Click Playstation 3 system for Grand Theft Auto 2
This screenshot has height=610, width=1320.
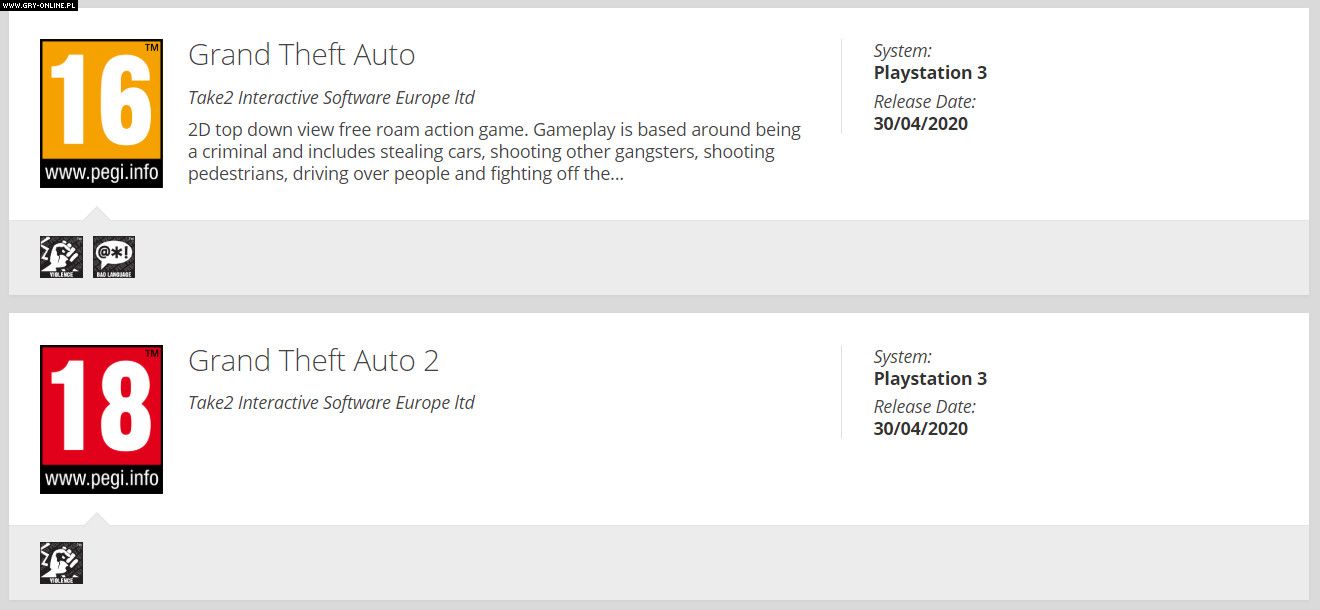930,379
